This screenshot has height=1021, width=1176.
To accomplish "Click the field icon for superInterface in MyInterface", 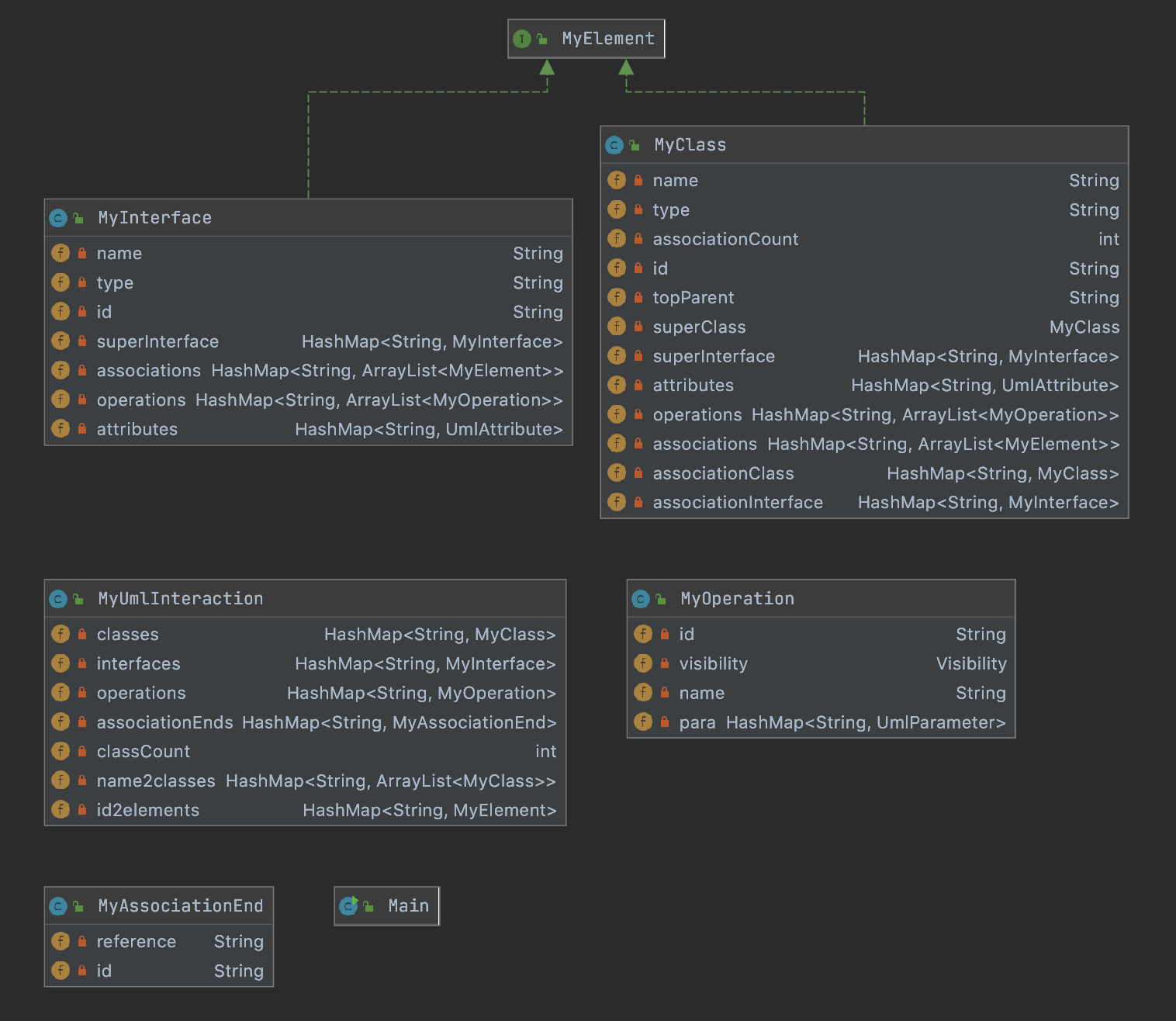I will tap(61, 341).
